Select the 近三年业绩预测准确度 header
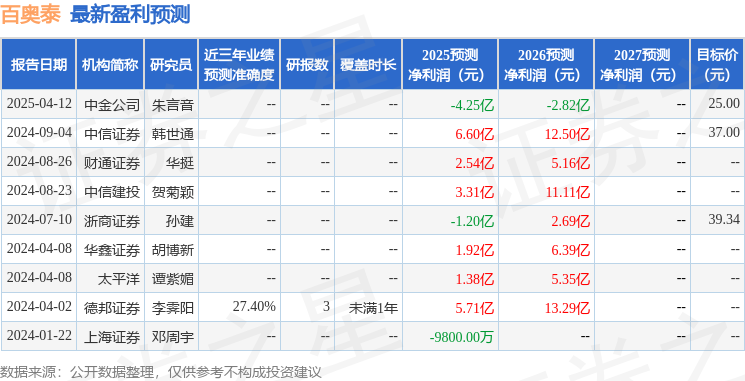The width and height of the screenshot is (745, 381). click(239, 65)
